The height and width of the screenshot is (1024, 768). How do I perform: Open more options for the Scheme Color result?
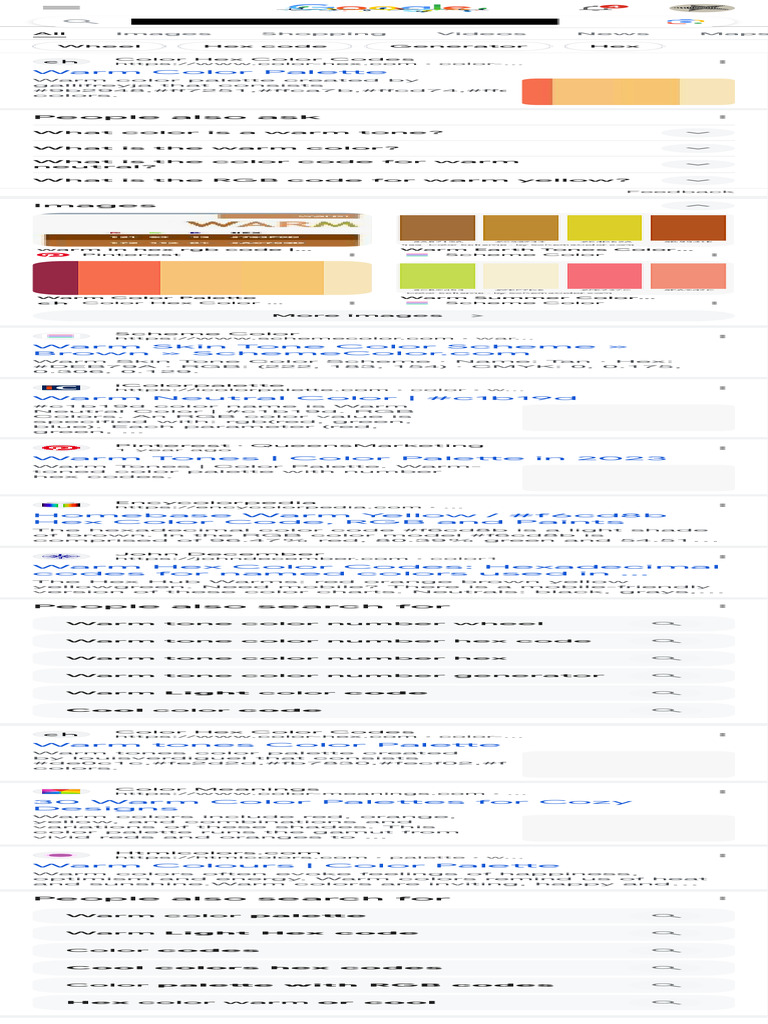(722, 336)
